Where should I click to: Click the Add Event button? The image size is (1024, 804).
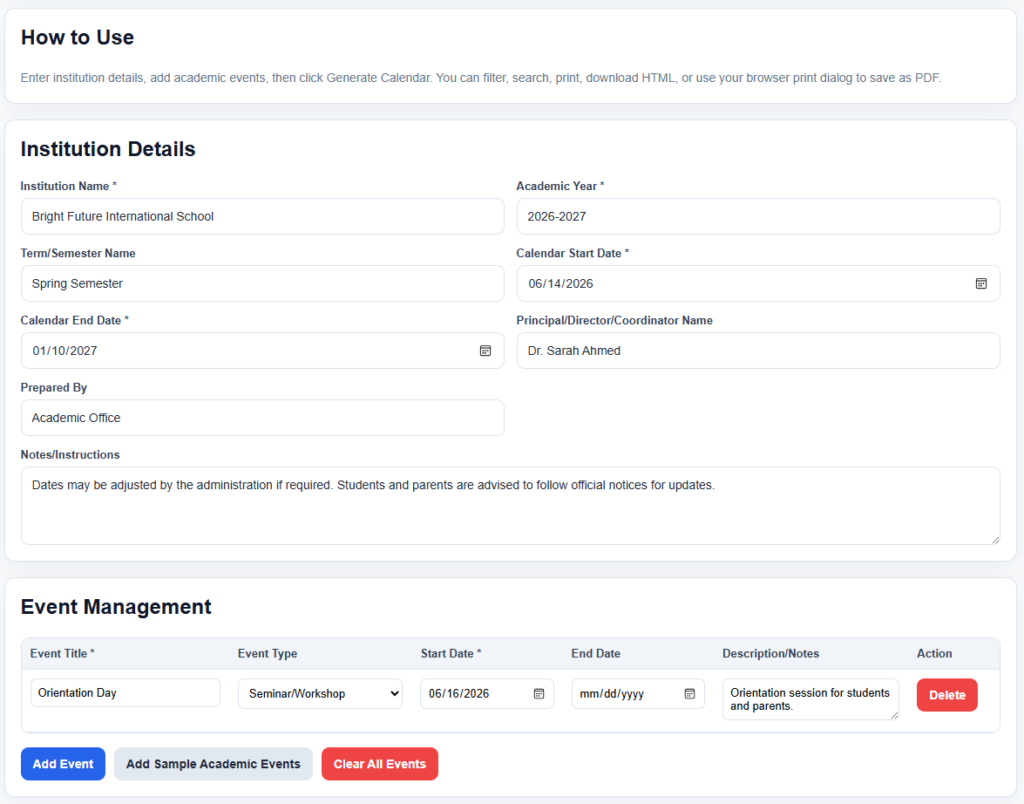(63, 764)
